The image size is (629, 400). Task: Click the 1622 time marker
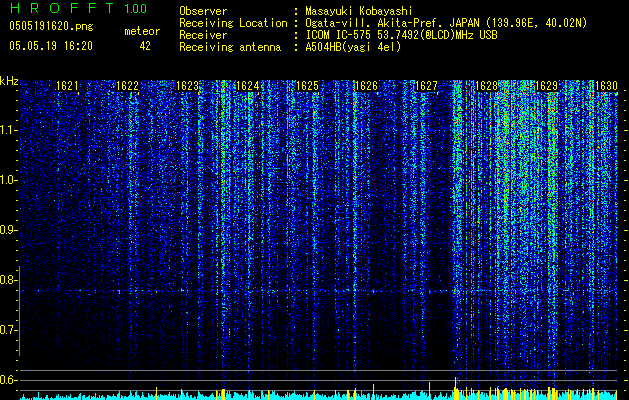[127, 86]
